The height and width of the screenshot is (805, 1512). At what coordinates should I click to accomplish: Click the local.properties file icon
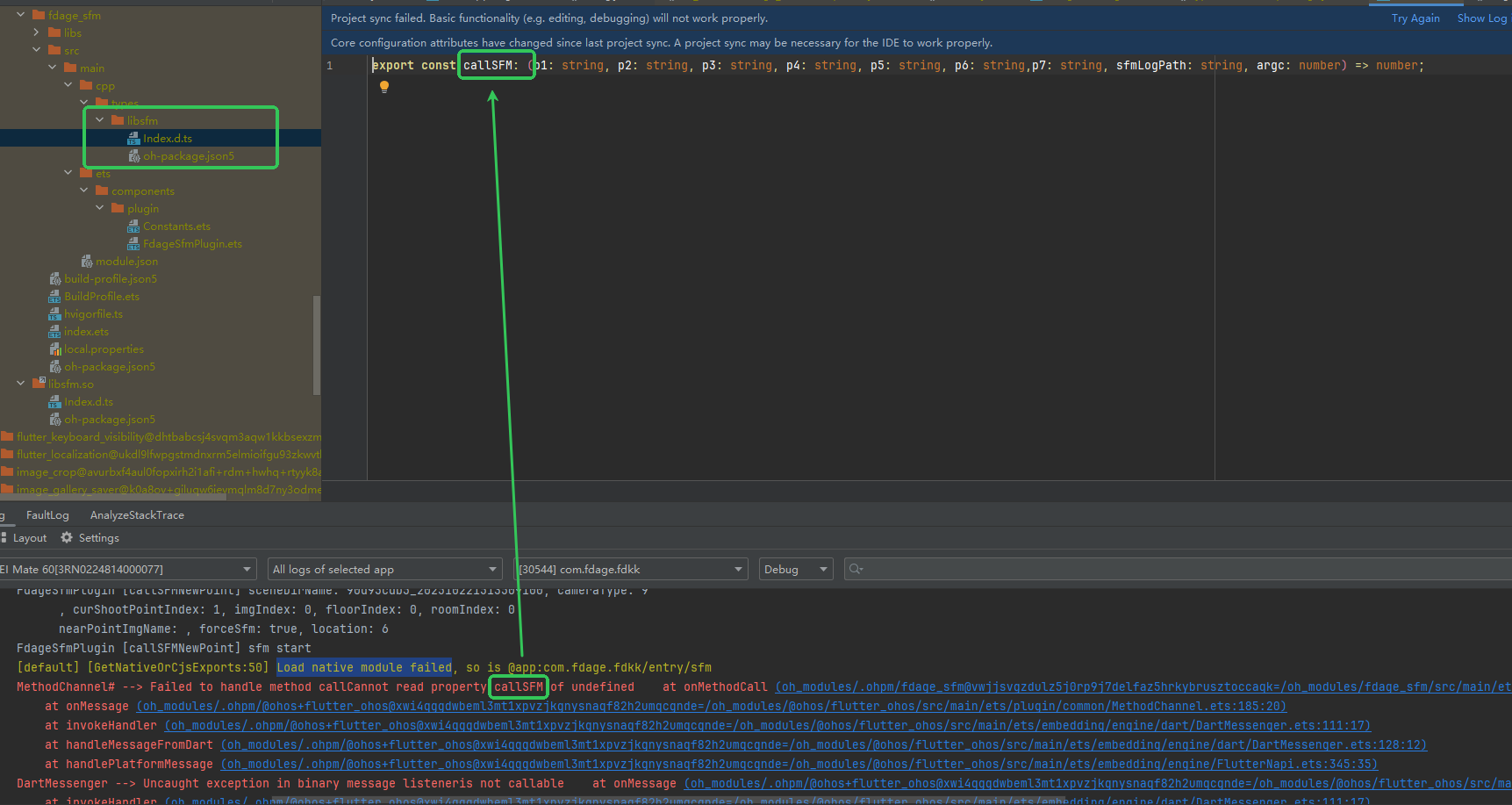pyautogui.click(x=54, y=349)
